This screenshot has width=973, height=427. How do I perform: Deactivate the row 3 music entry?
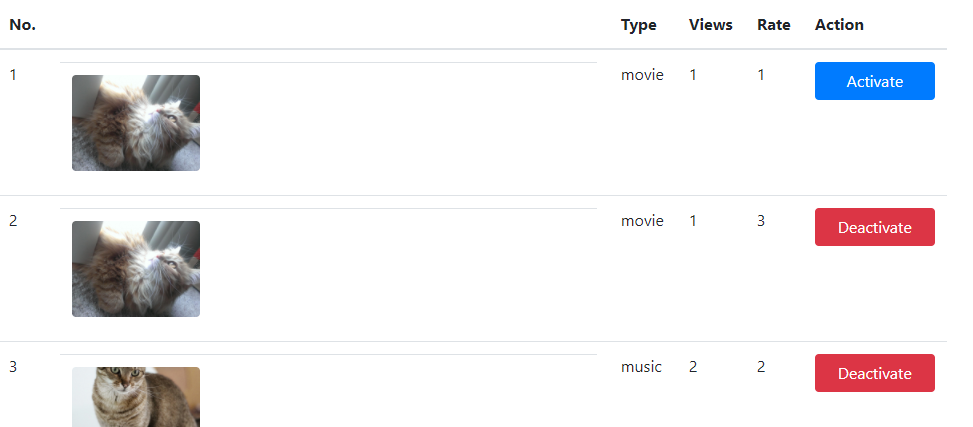pos(874,373)
